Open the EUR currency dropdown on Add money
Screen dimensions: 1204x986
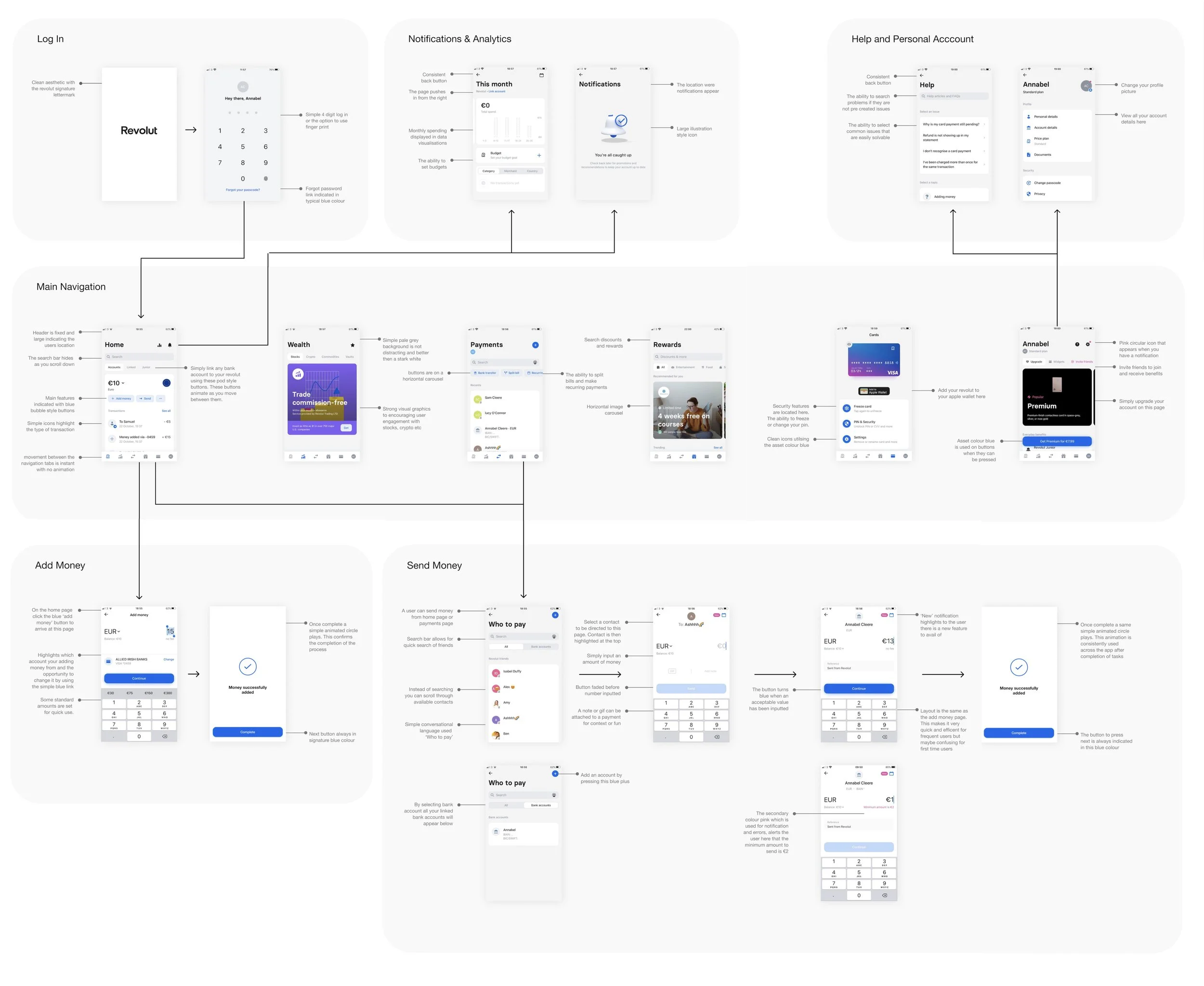112,632
